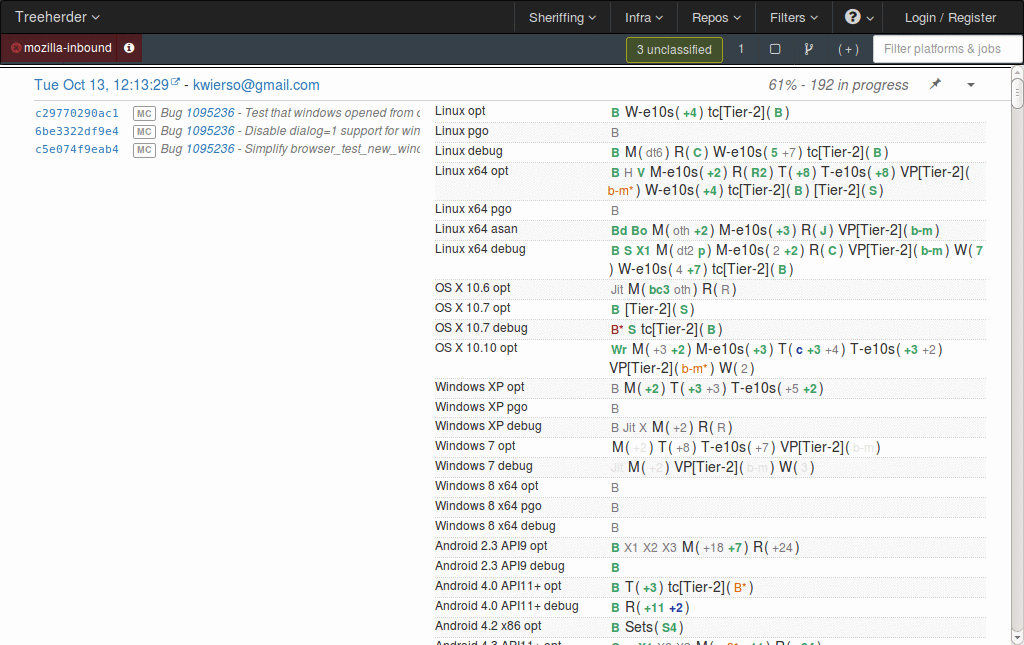1024x645 pixels.
Task: Expand the Repos dropdown
Action: pyautogui.click(x=716, y=18)
